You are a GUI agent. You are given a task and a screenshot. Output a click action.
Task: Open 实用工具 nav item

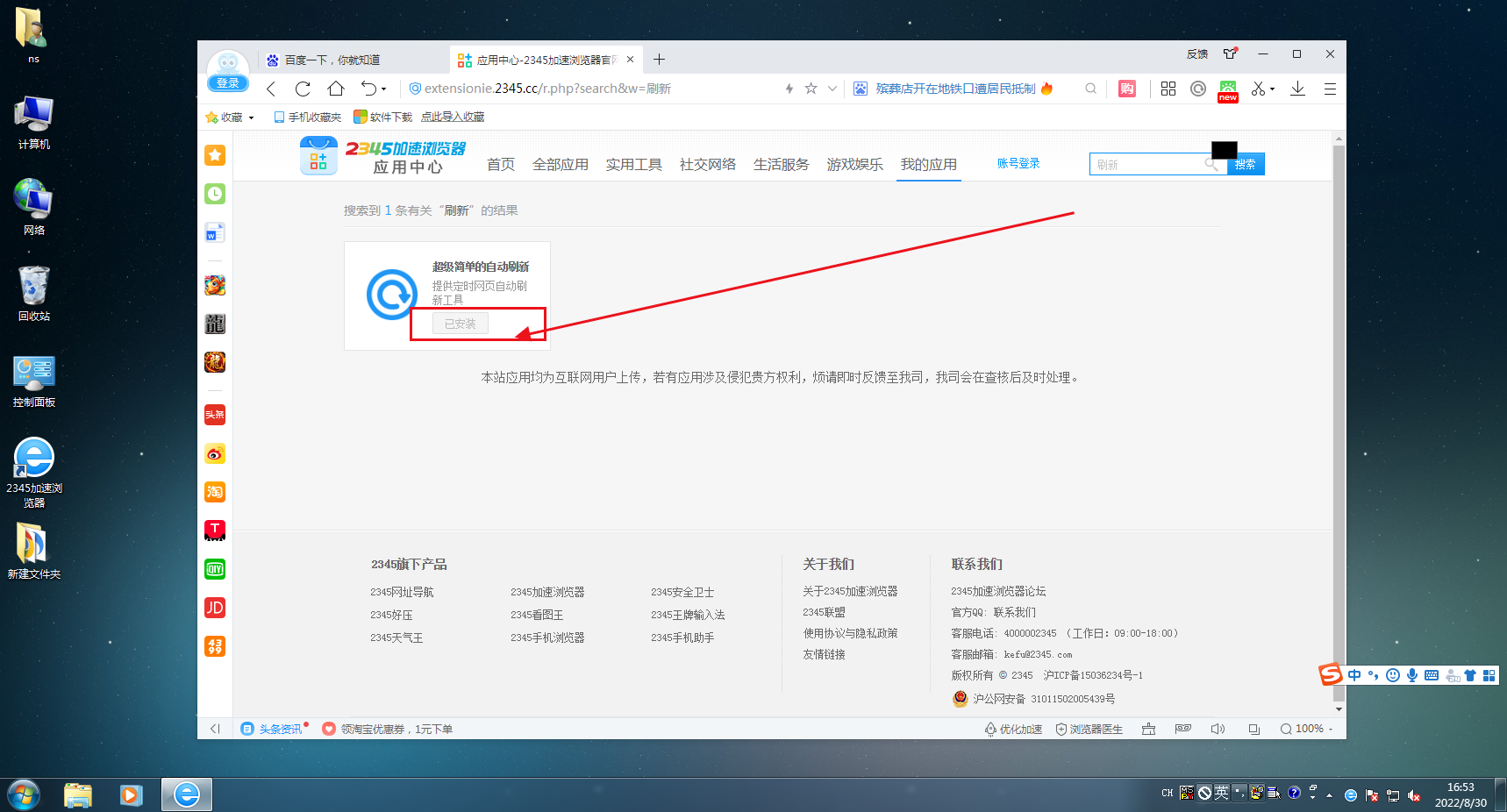pos(634,165)
